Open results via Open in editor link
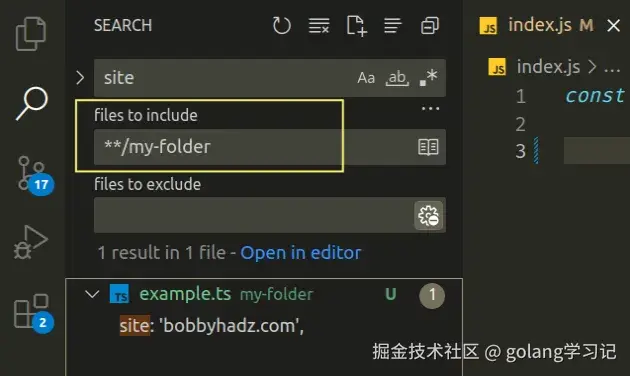 tap(301, 253)
